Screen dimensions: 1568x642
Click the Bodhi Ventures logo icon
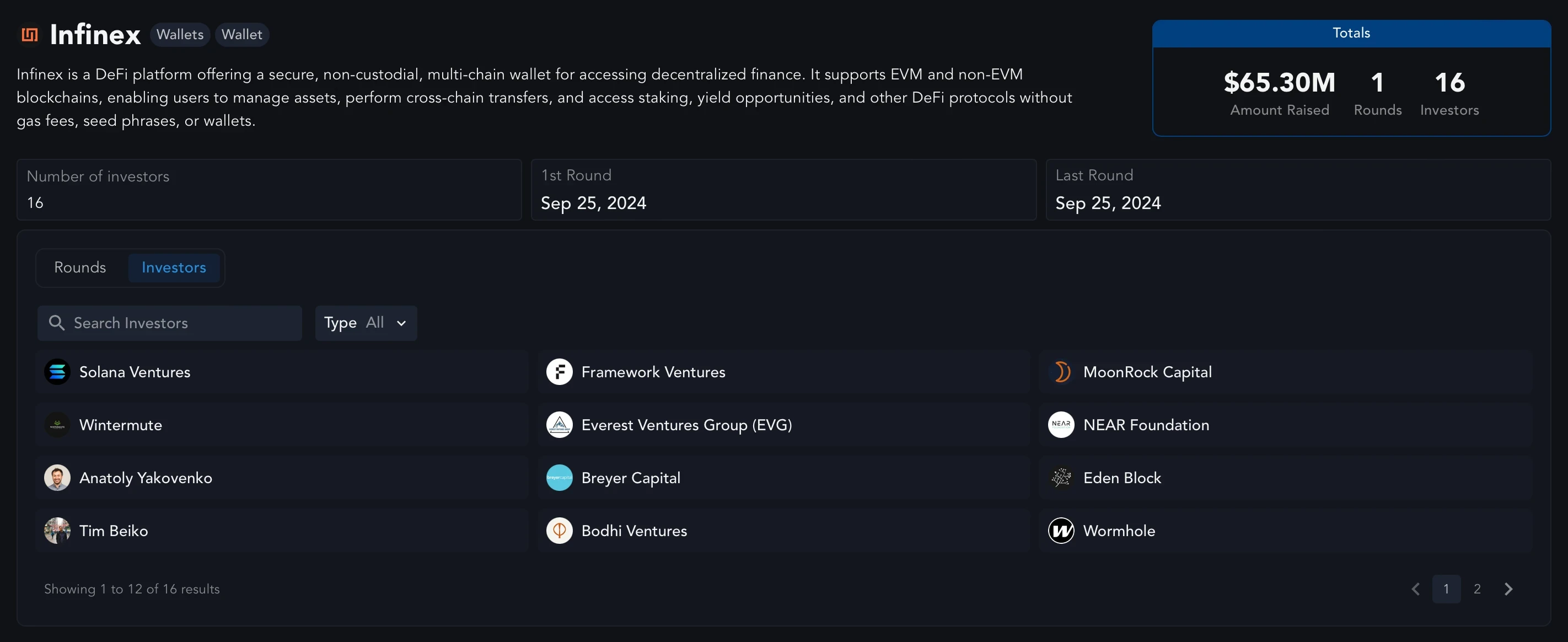click(x=559, y=531)
